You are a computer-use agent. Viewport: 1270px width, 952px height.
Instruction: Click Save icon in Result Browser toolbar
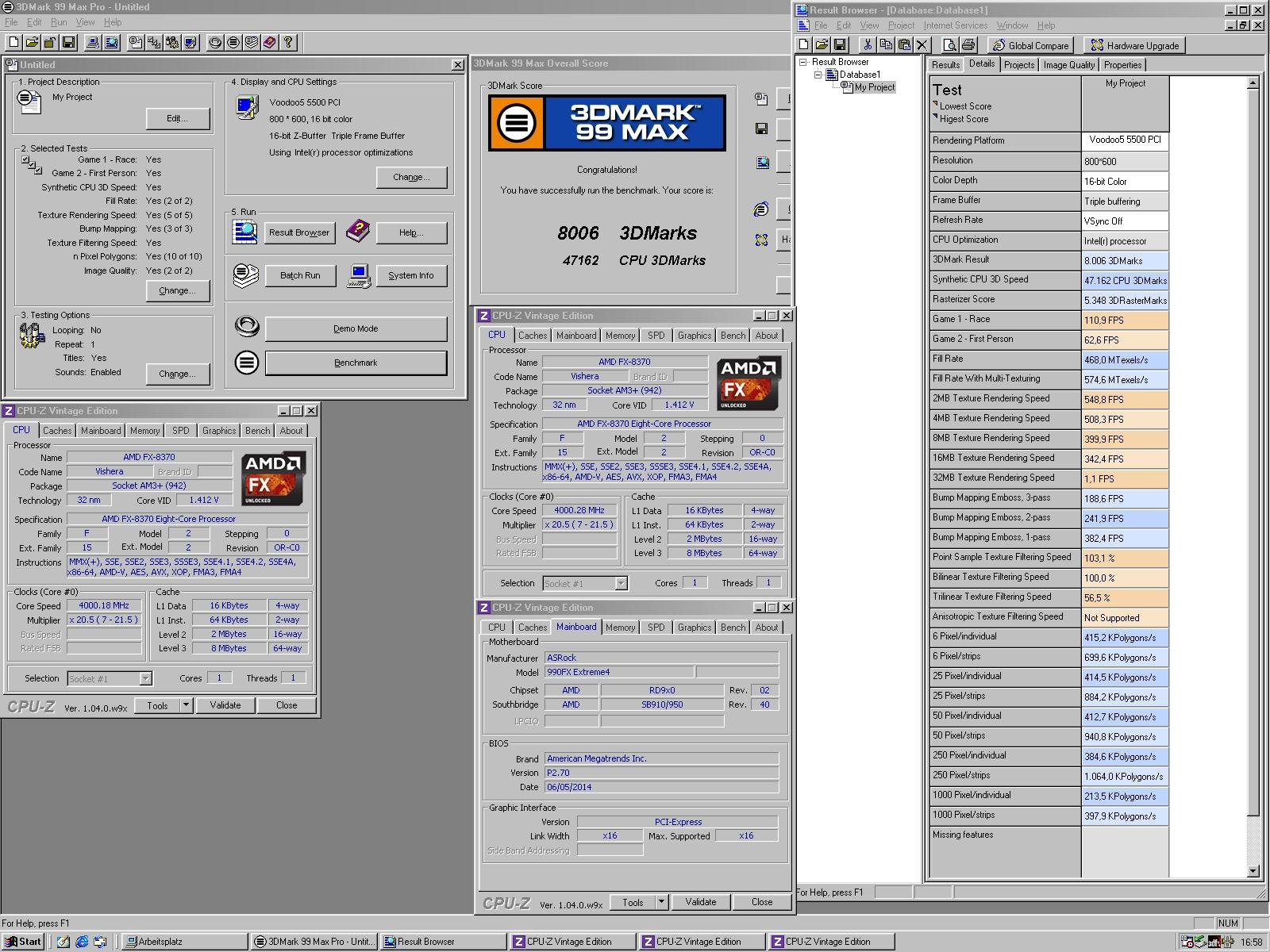coord(840,45)
